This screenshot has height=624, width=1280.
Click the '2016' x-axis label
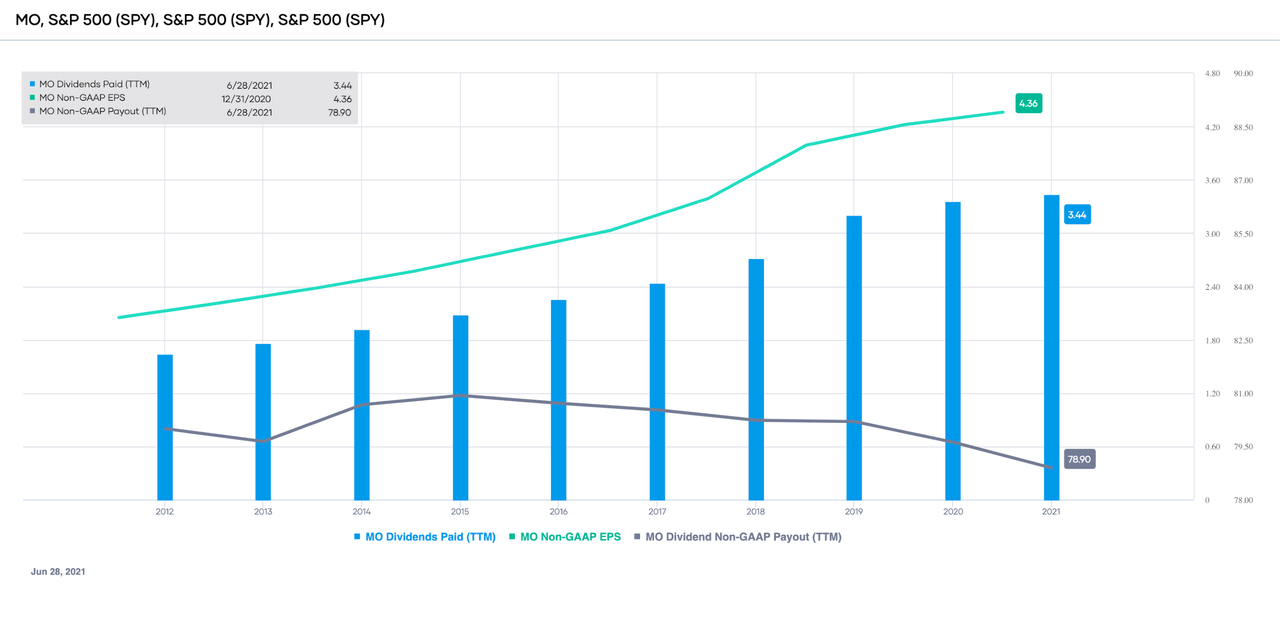559,511
